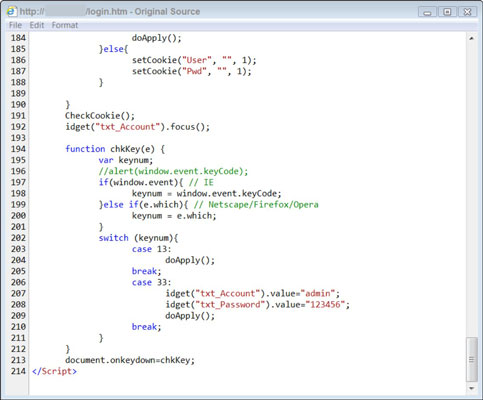
Task: Click break; on line 210
Action: [x=146, y=327]
